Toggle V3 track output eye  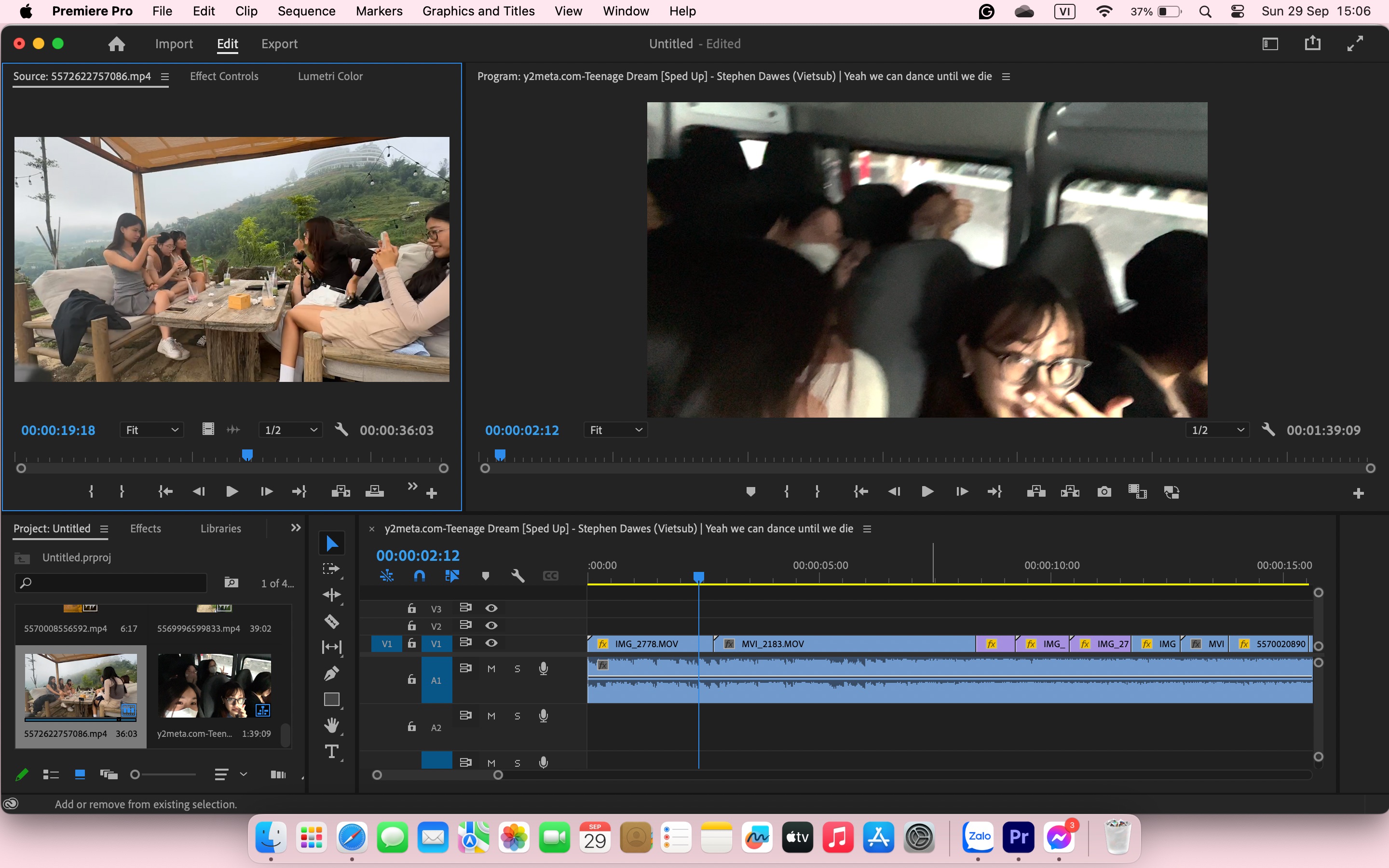(x=491, y=608)
